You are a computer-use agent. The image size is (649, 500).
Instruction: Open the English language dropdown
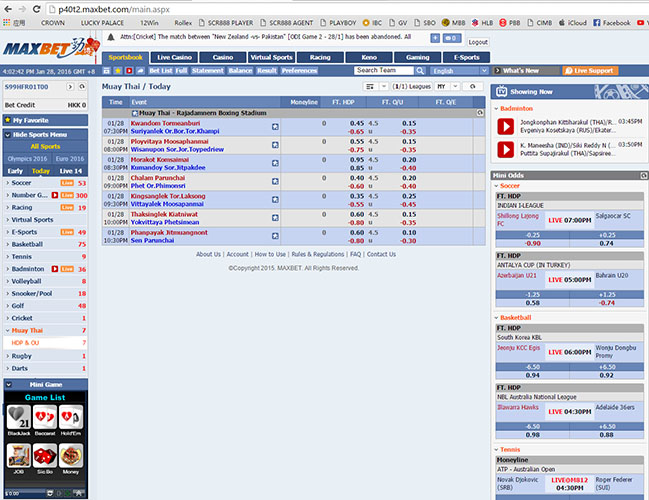[x=459, y=71]
